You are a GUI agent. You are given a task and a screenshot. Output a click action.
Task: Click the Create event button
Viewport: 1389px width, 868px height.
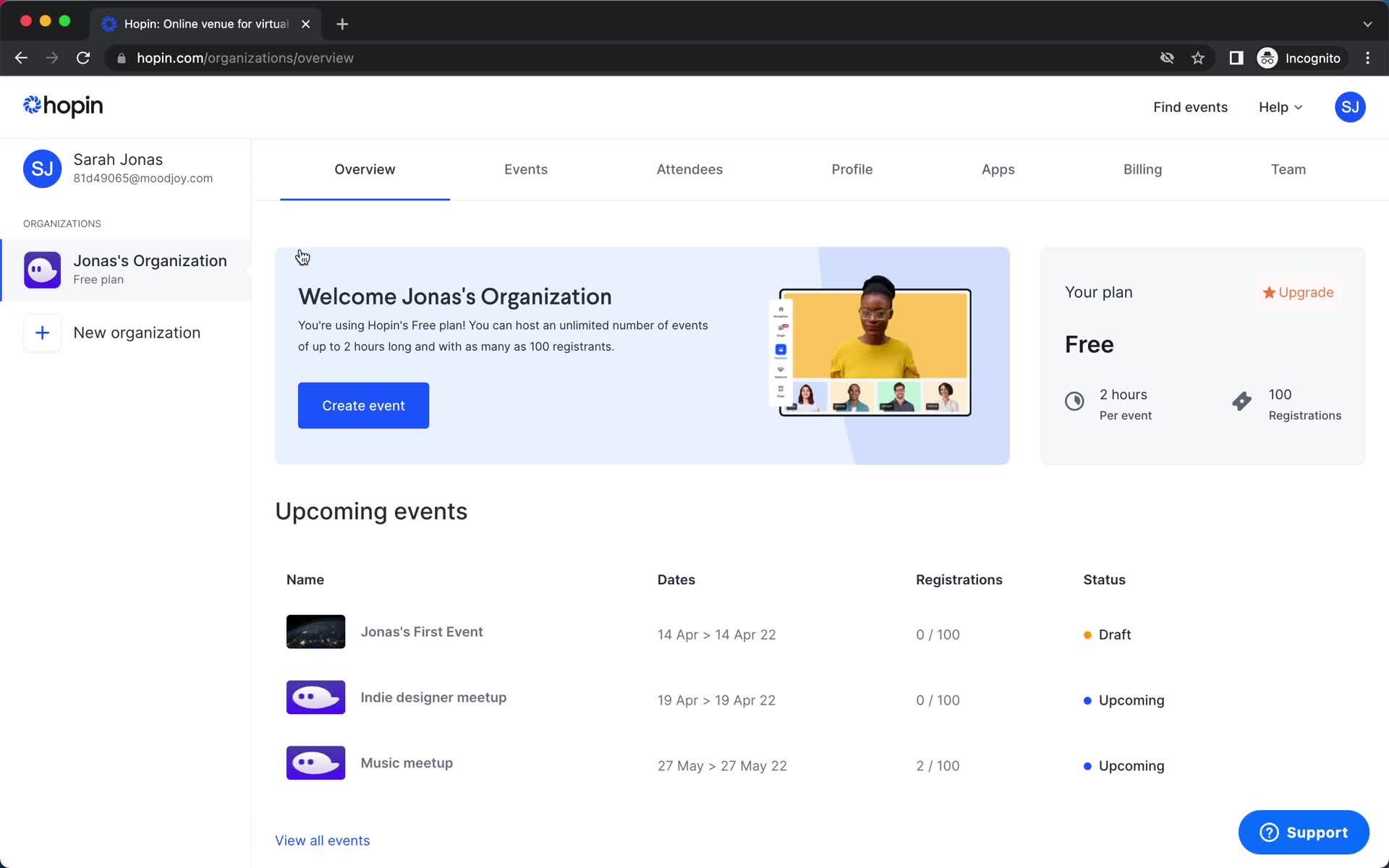pos(363,405)
